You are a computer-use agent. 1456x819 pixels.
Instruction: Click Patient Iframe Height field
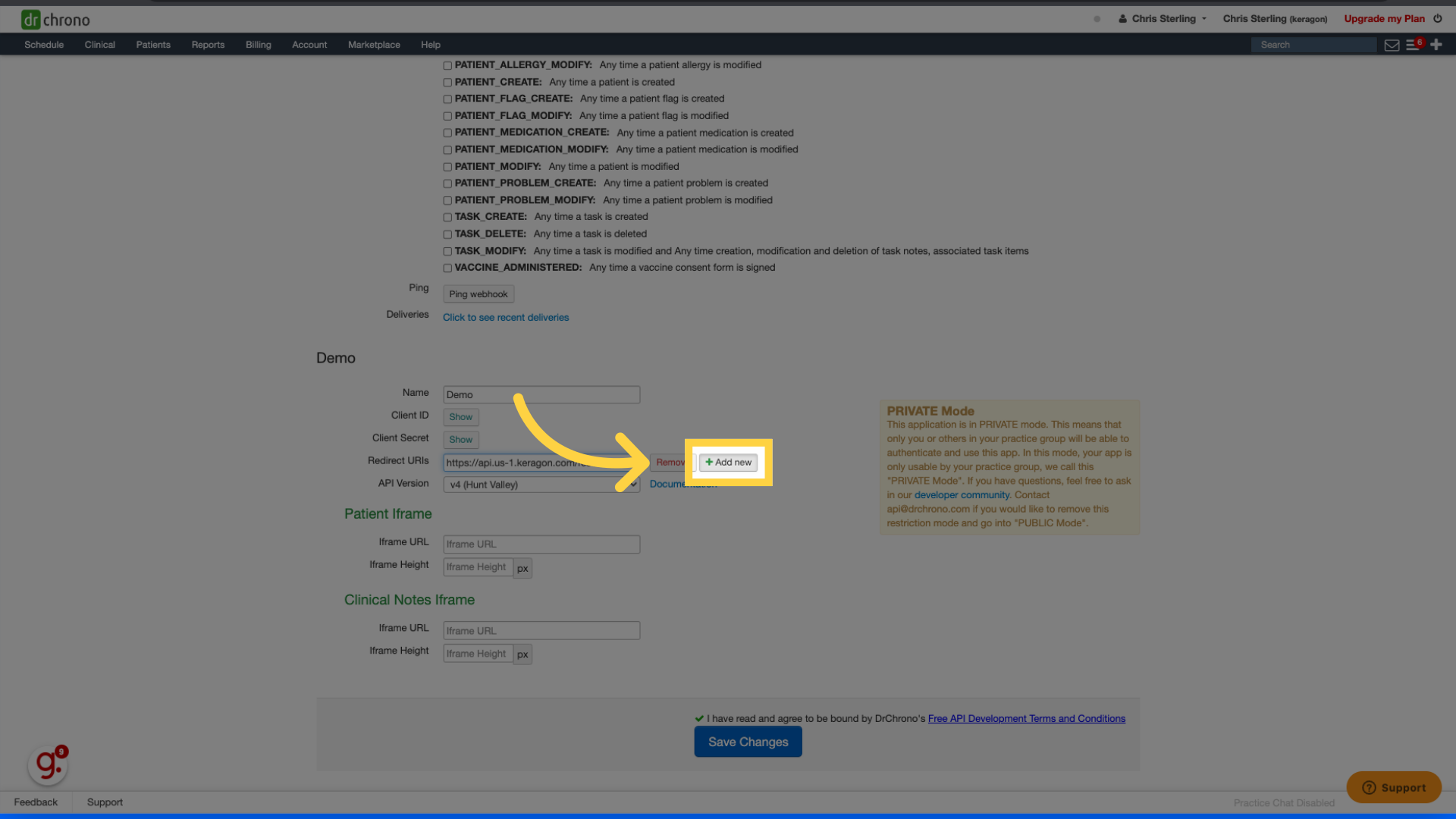(x=478, y=567)
